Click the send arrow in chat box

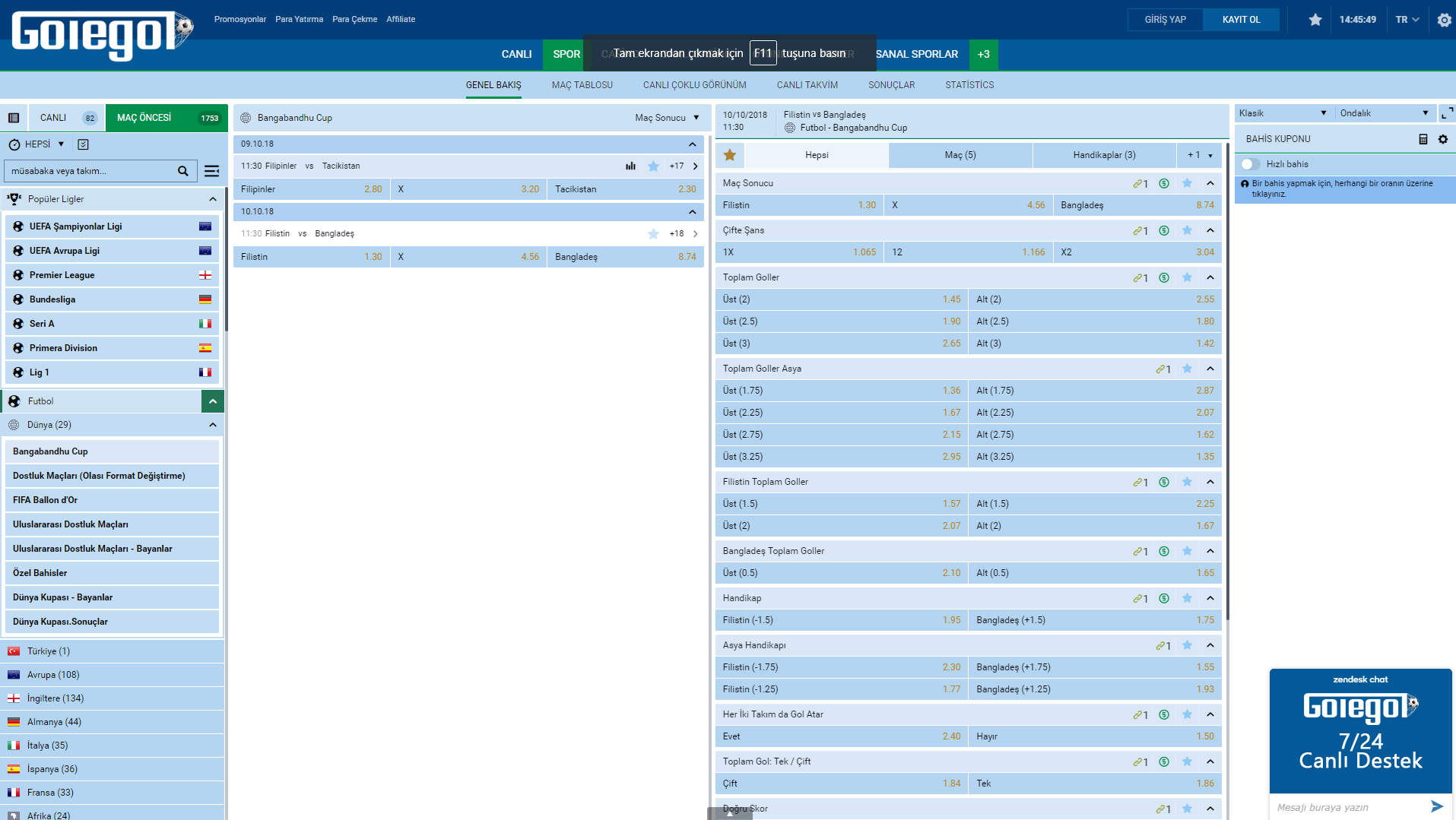click(1436, 806)
